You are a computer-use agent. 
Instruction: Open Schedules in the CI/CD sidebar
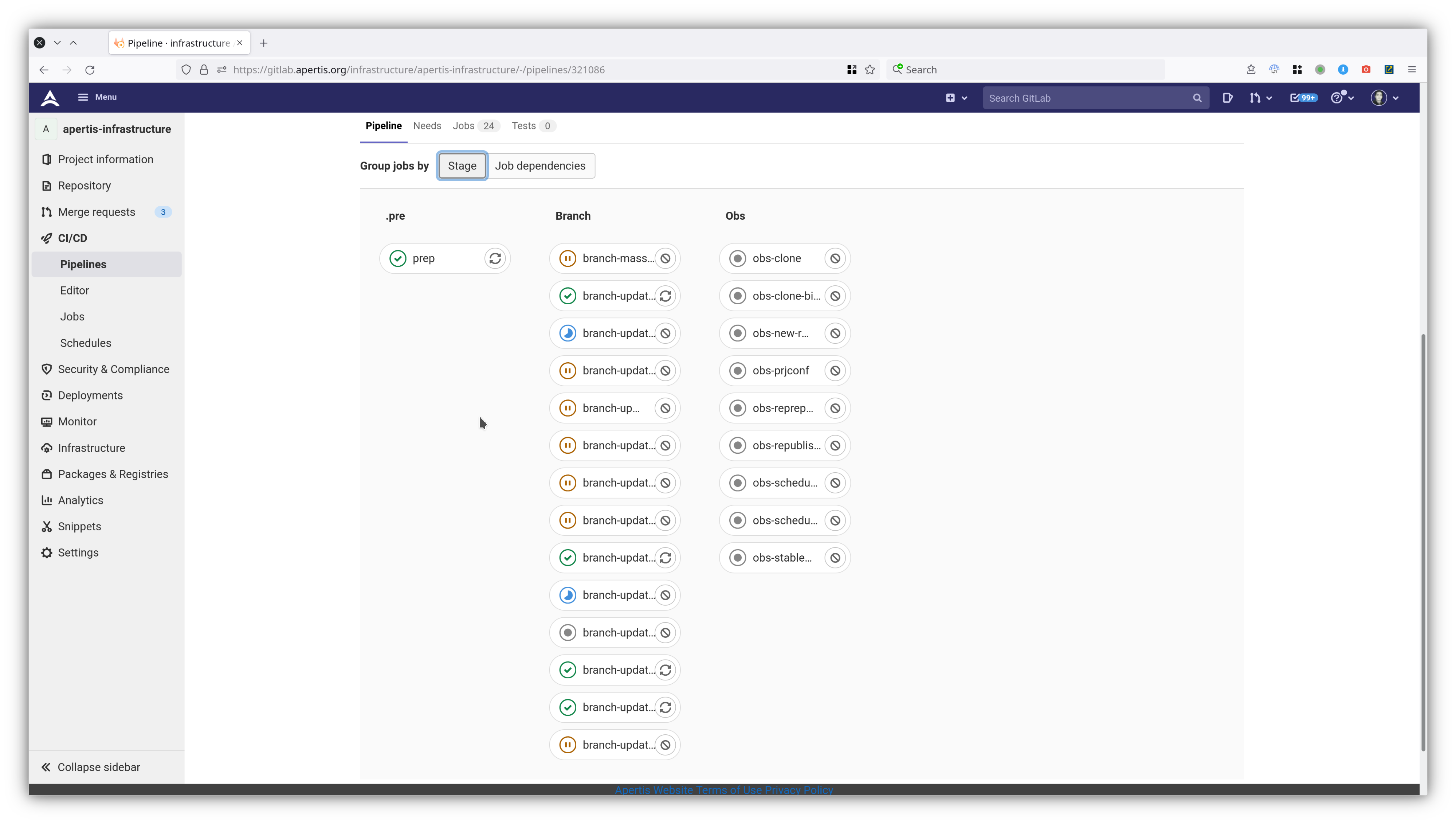coord(85,343)
